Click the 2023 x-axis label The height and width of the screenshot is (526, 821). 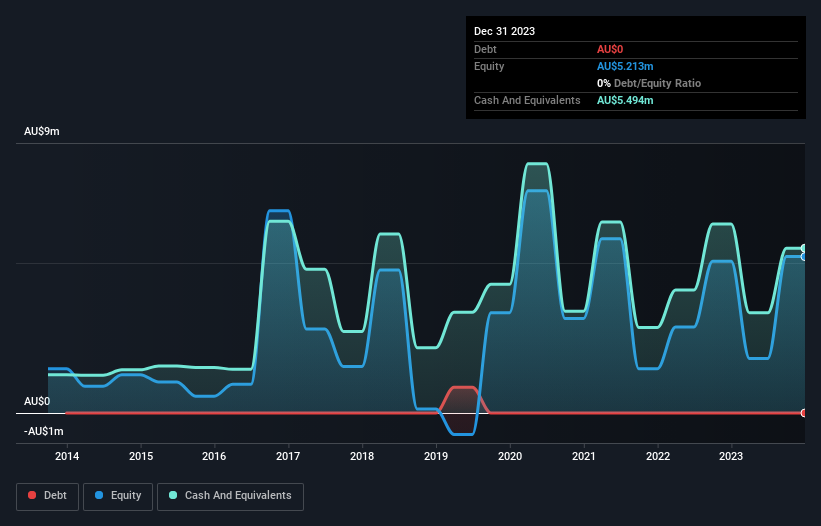tap(731, 456)
